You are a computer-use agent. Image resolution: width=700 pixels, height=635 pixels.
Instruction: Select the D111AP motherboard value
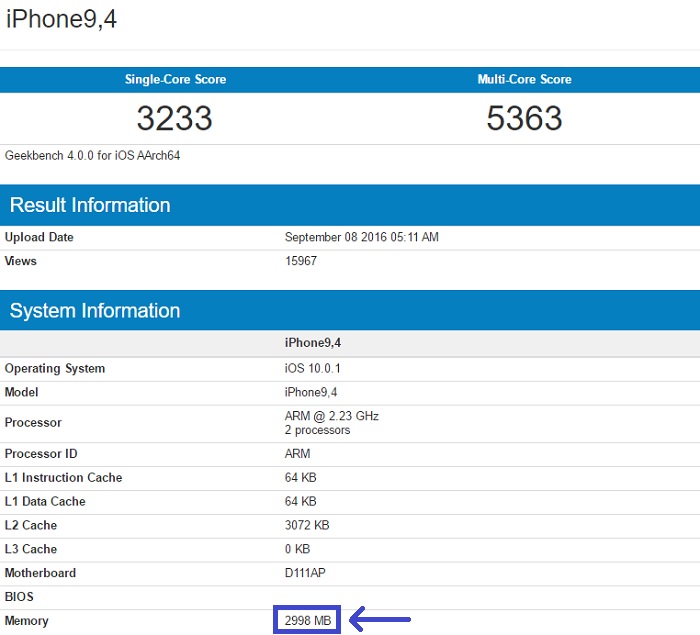(x=305, y=573)
